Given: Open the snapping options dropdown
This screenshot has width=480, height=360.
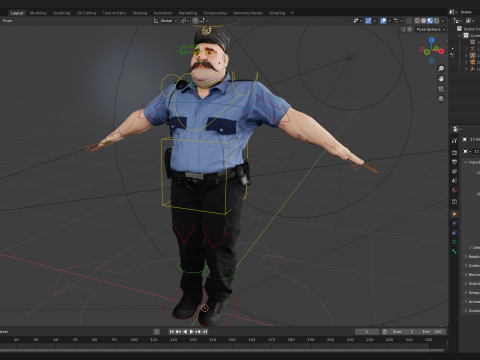Looking at the screenshot, I should point(204,21).
